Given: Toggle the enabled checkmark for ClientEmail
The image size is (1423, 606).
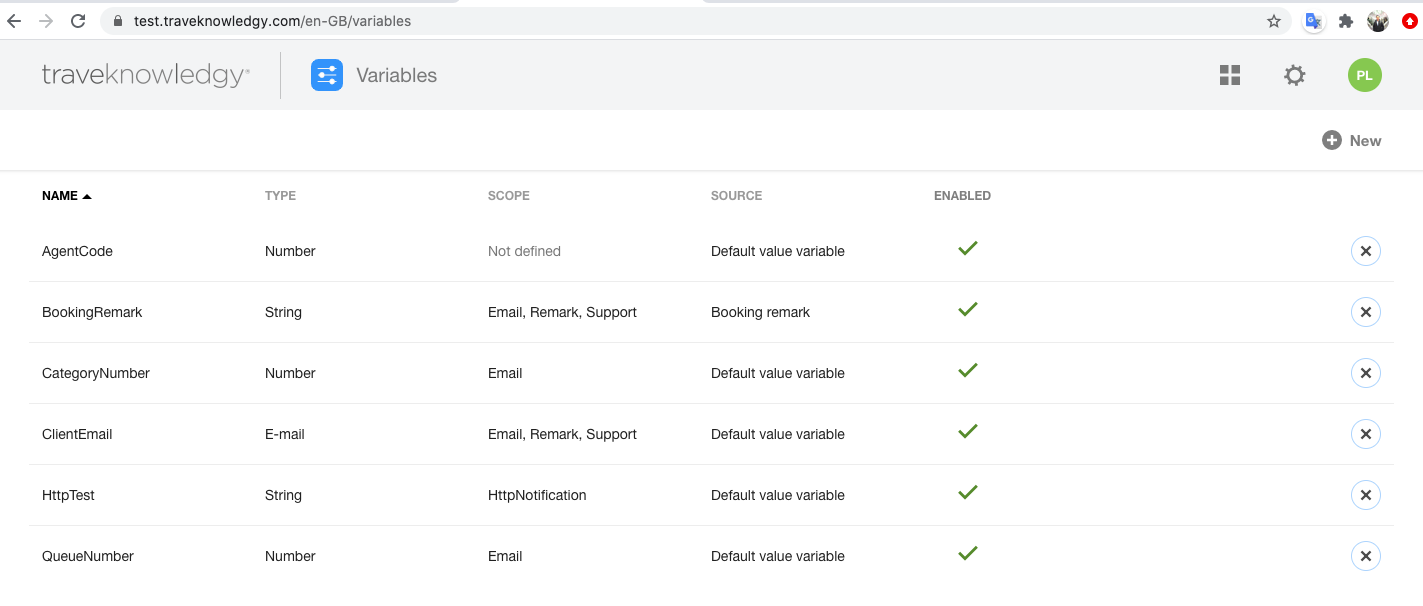Looking at the screenshot, I should pyautogui.click(x=967, y=432).
